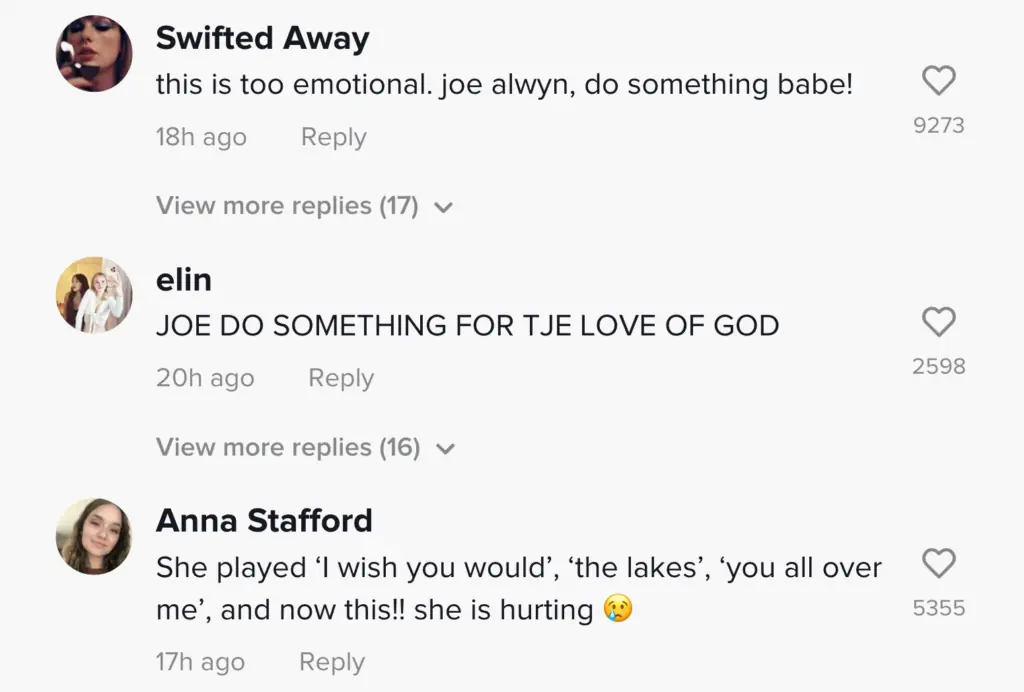Screen dimensions: 1024x692
Task: Open Swifted Away's profile picture
Action: [94, 54]
